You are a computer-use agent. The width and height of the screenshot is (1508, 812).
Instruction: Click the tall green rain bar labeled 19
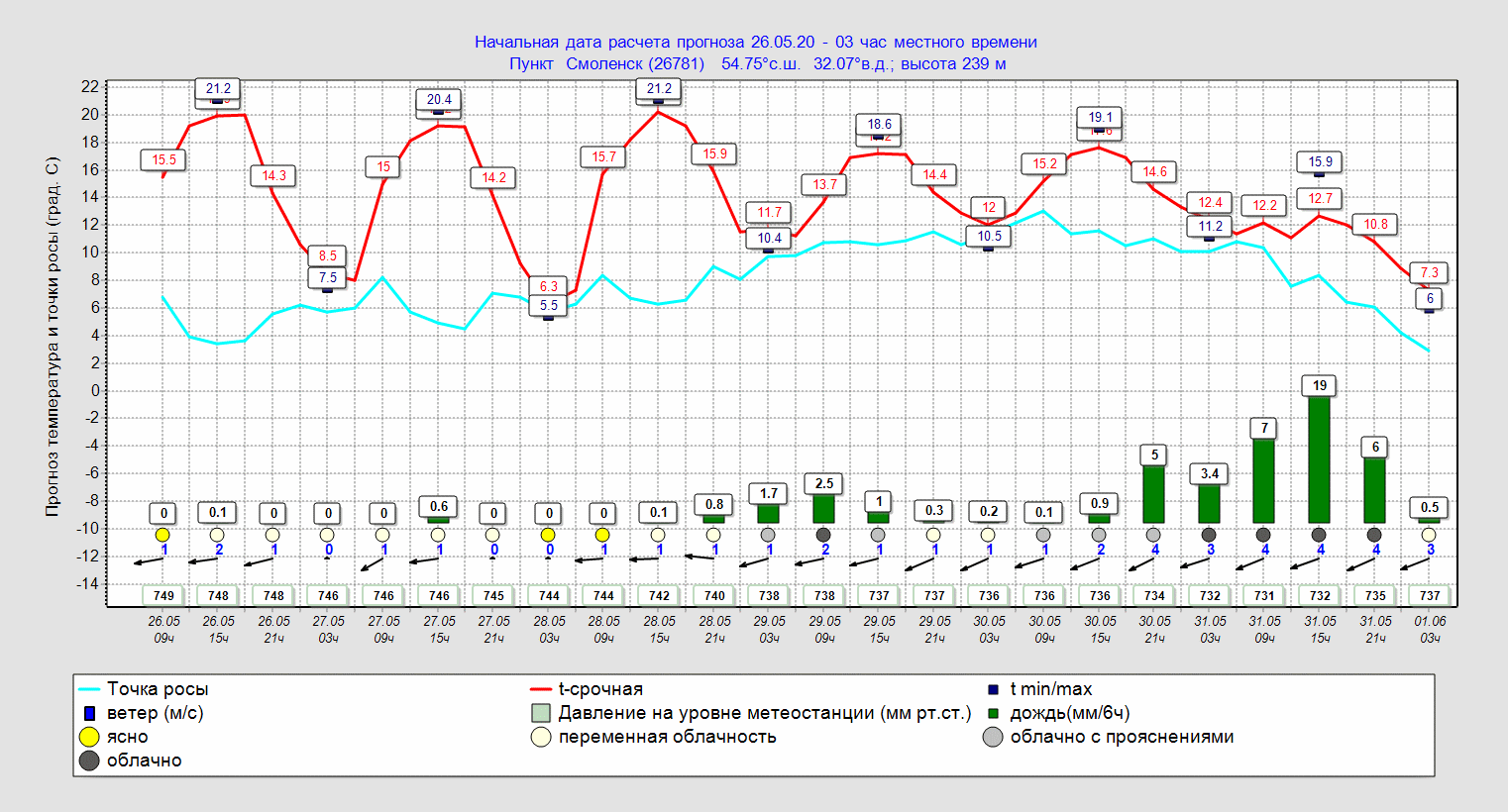coord(1319,459)
